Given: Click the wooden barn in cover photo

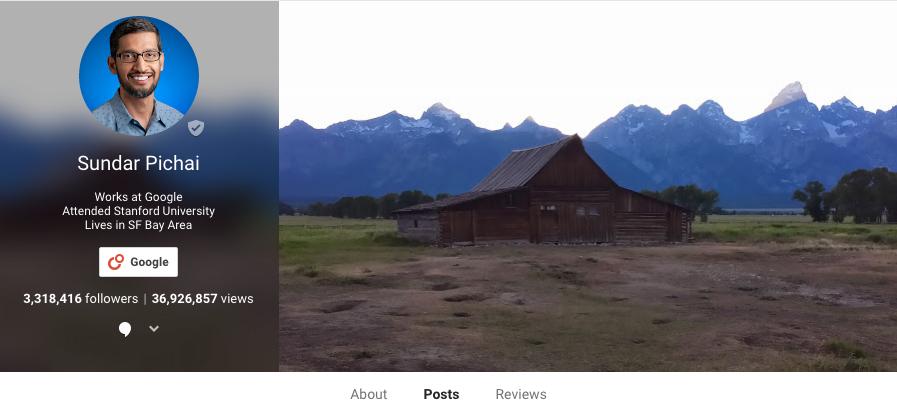Looking at the screenshot, I should [x=543, y=194].
